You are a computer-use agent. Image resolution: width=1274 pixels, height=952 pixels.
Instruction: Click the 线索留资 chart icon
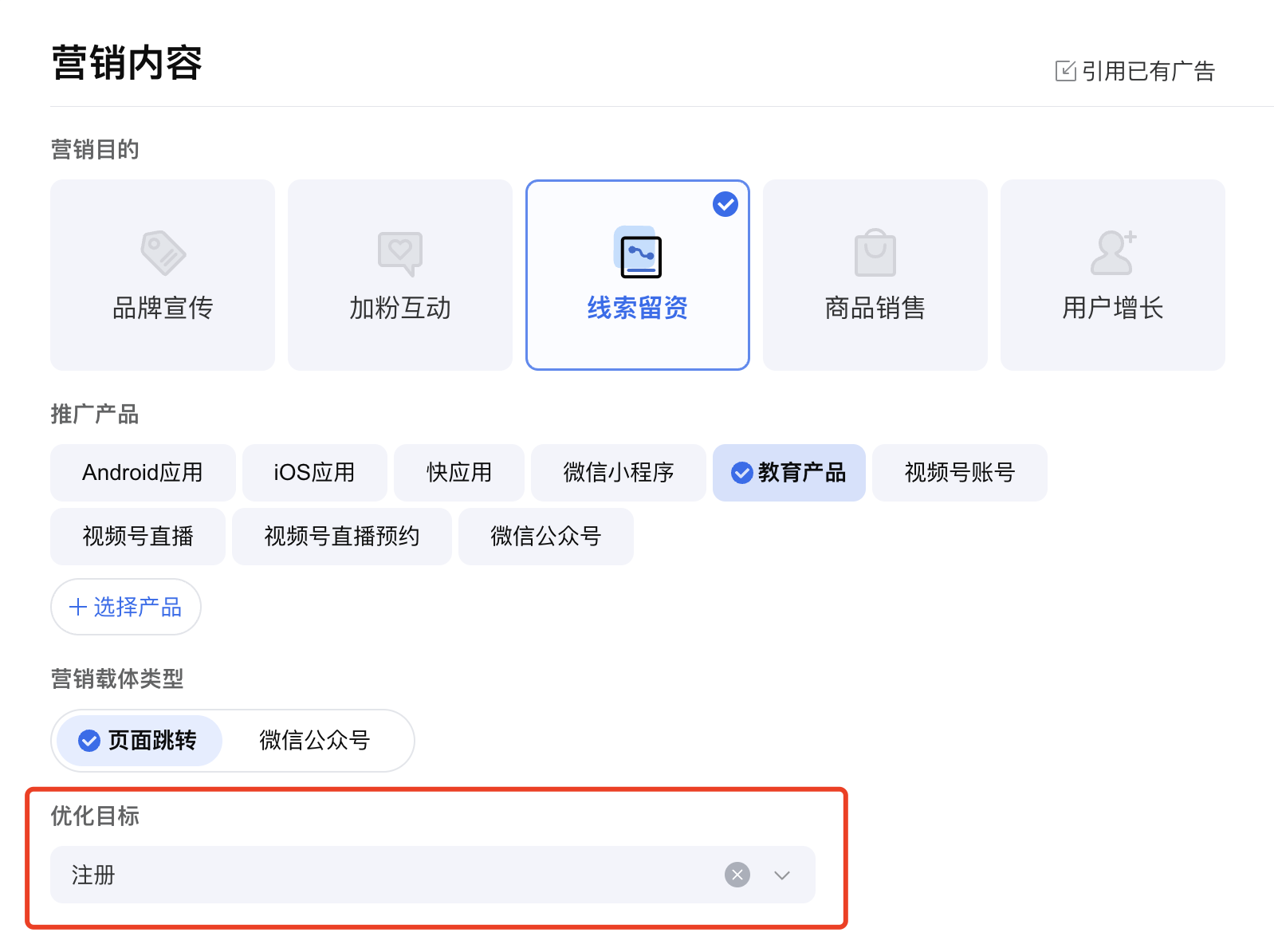point(638,254)
